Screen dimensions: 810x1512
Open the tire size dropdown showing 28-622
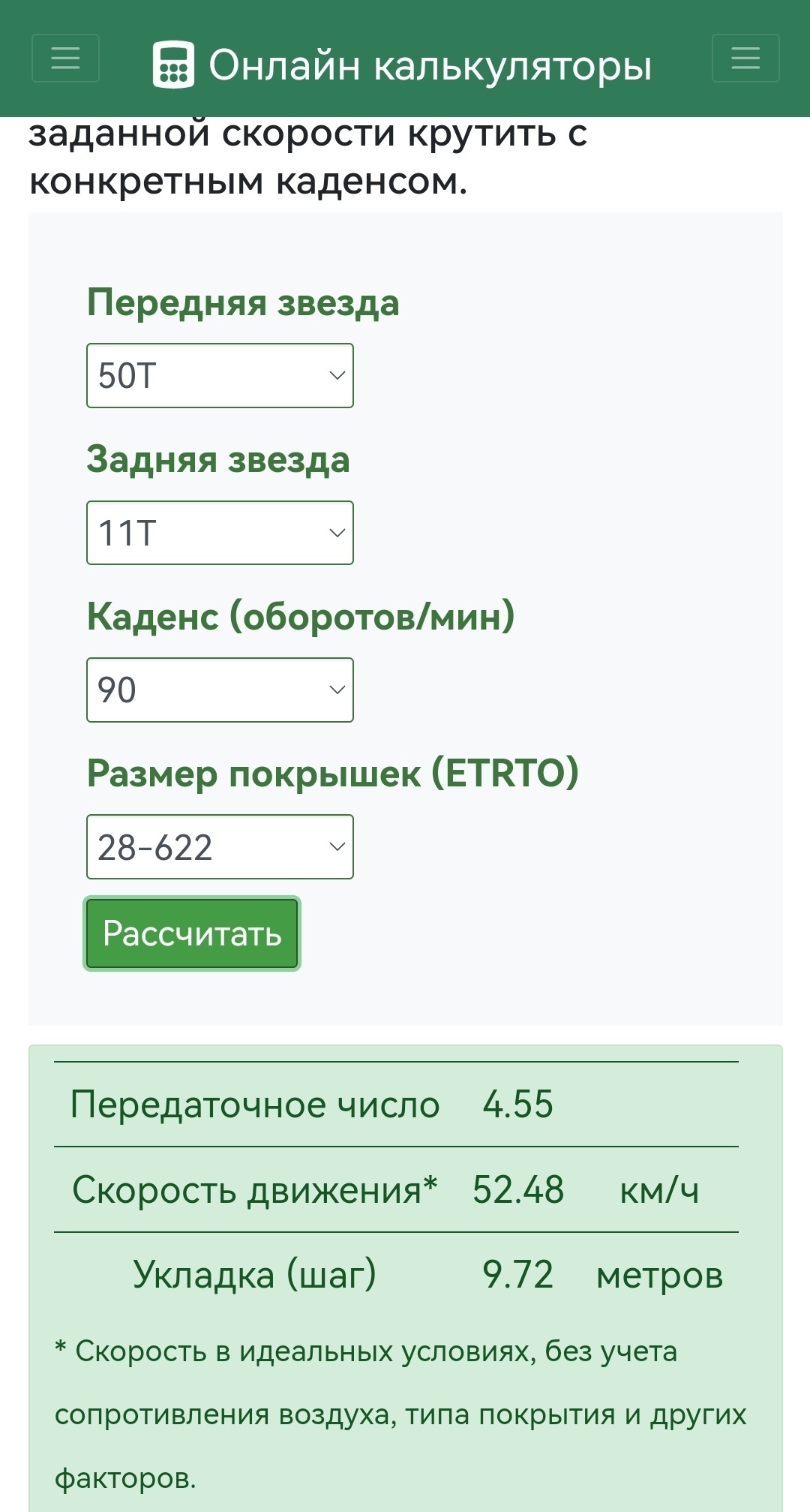[x=220, y=847]
